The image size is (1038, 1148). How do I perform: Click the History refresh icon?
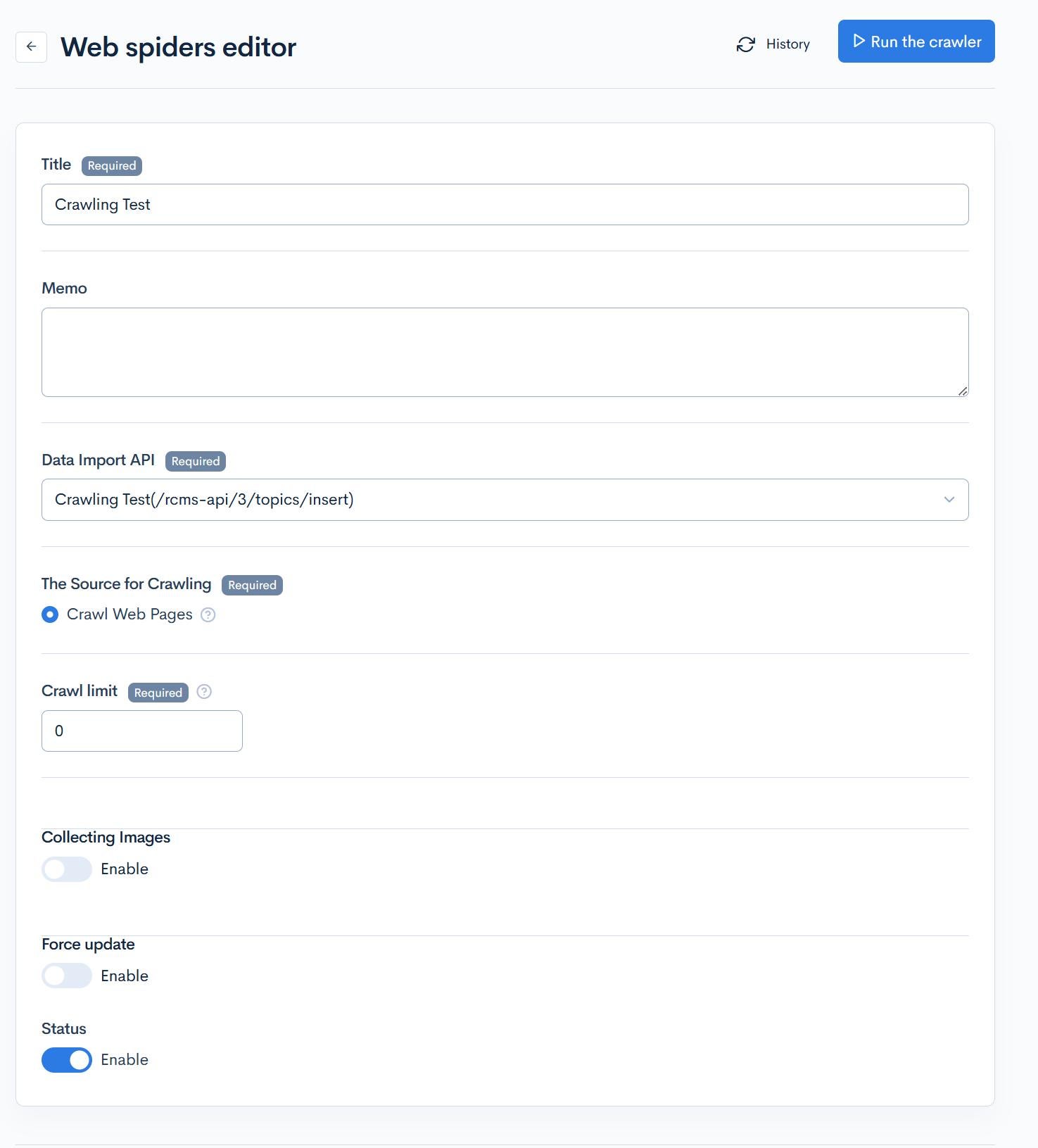[x=745, y=44]
